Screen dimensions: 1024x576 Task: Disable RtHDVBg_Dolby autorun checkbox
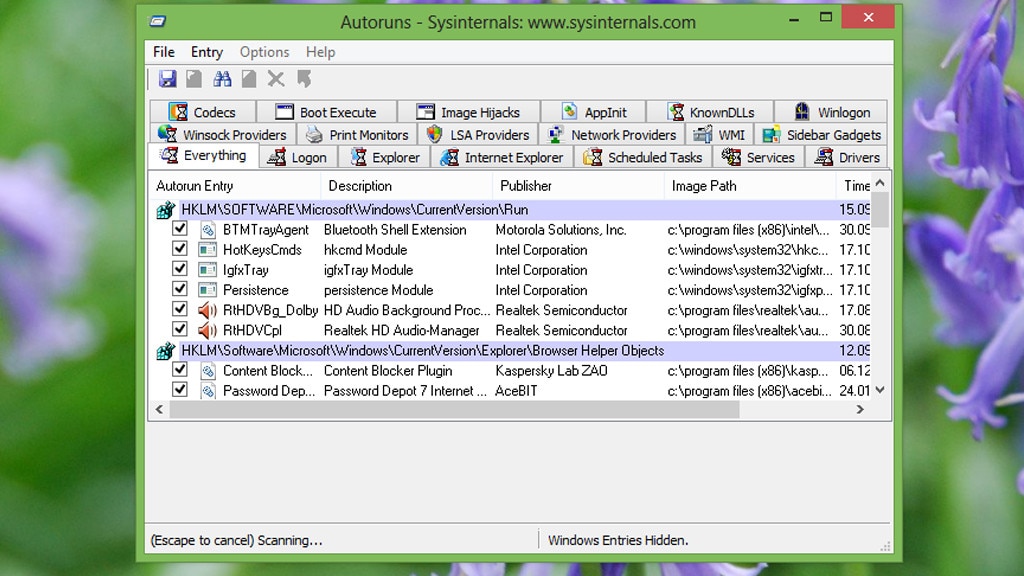(x=180, y=309)
